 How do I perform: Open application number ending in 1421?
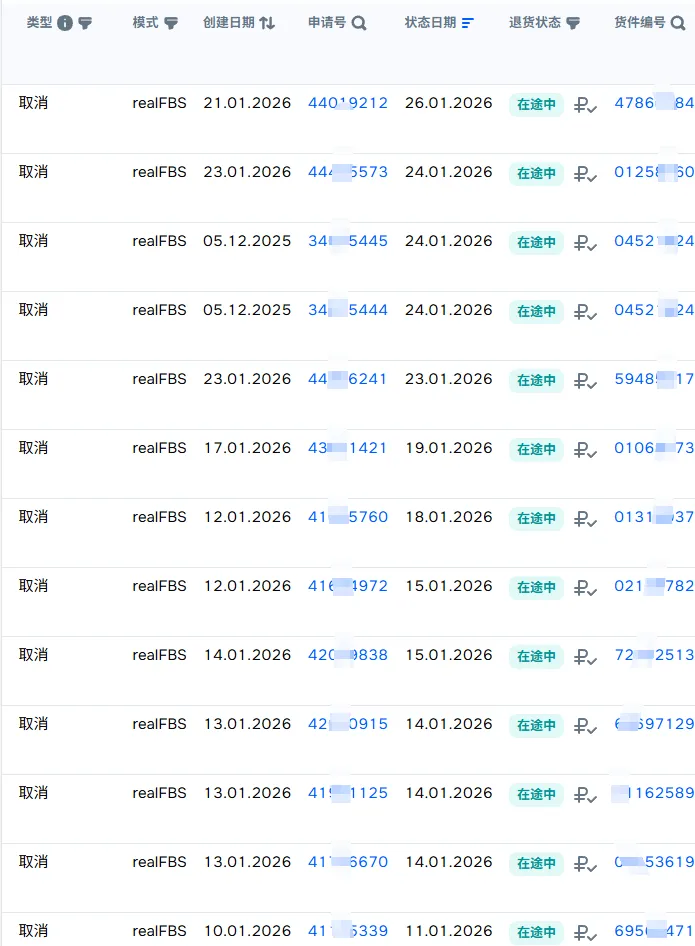(348, 448)
